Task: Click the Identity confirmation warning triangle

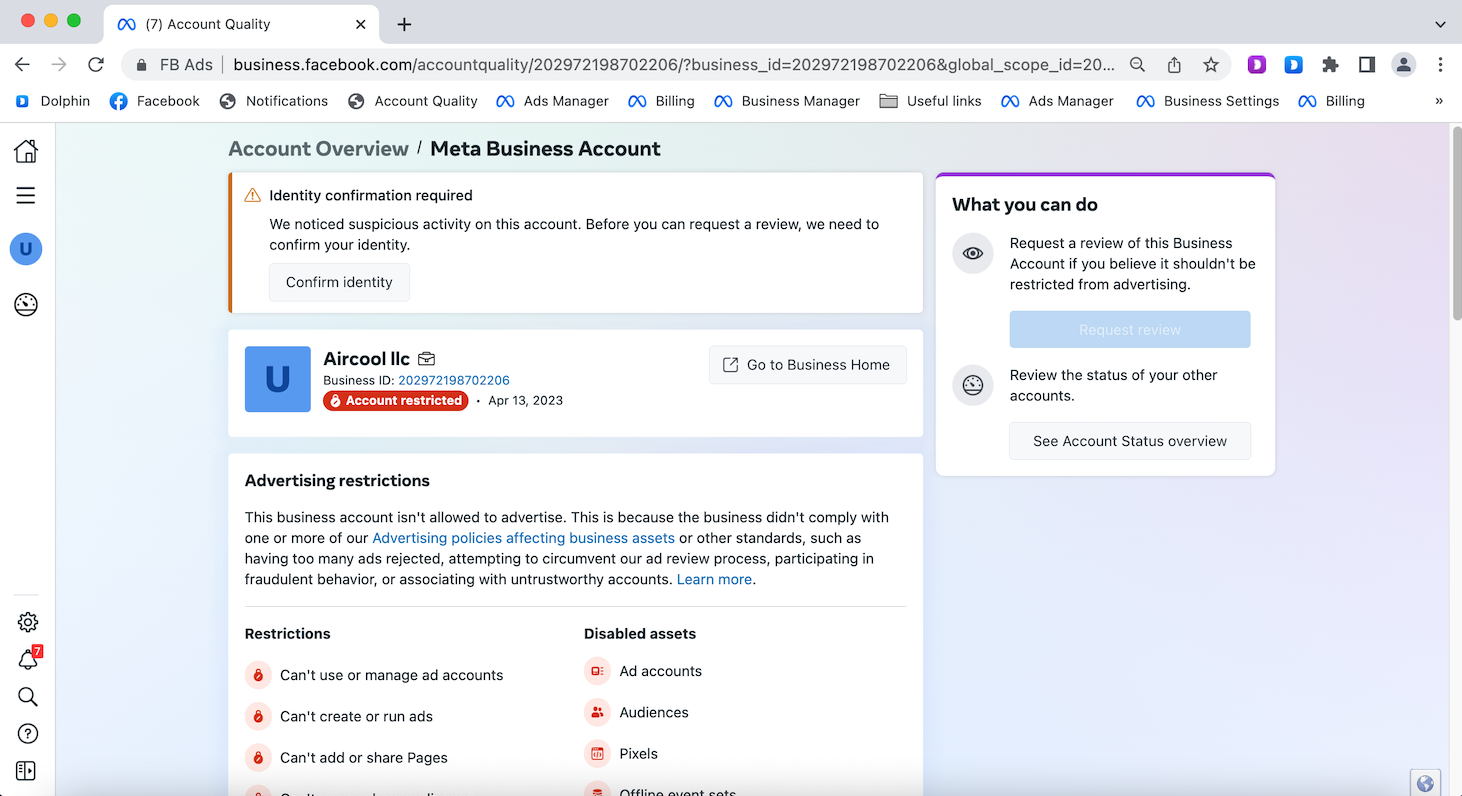Action: pyautogui.click(x=253, y=195)
